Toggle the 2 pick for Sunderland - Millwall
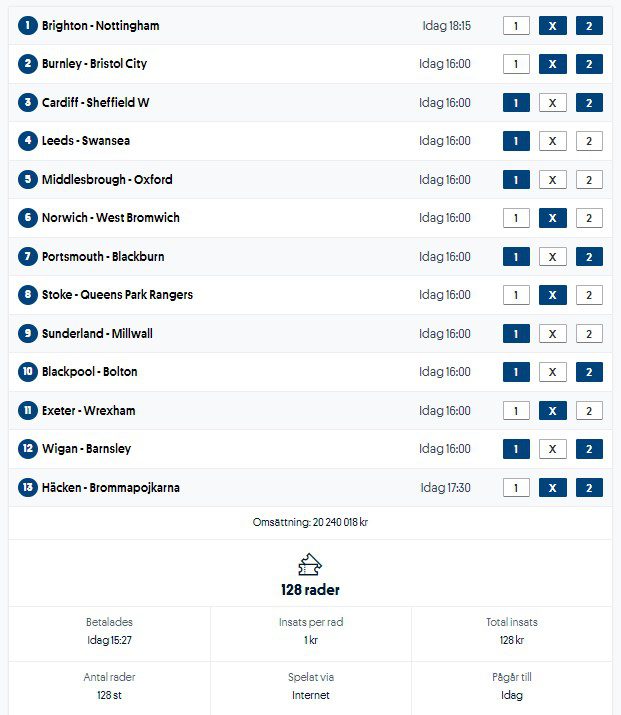621x715 pixels. pyautogui.click(x=589, y=334)
